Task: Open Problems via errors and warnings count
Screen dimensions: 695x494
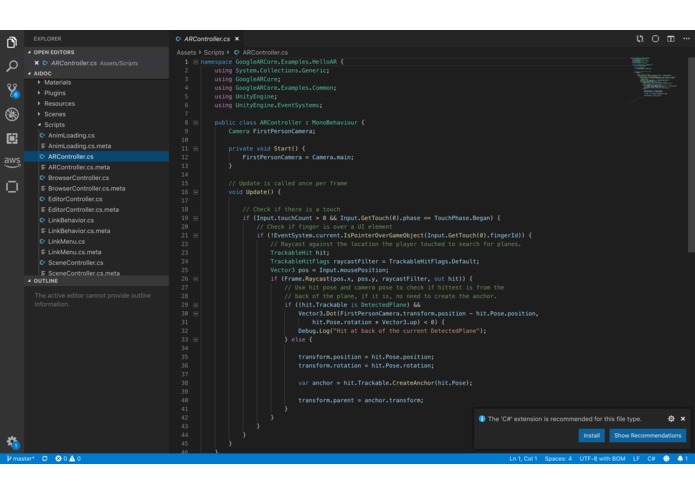Action: [x=68, y=459]
